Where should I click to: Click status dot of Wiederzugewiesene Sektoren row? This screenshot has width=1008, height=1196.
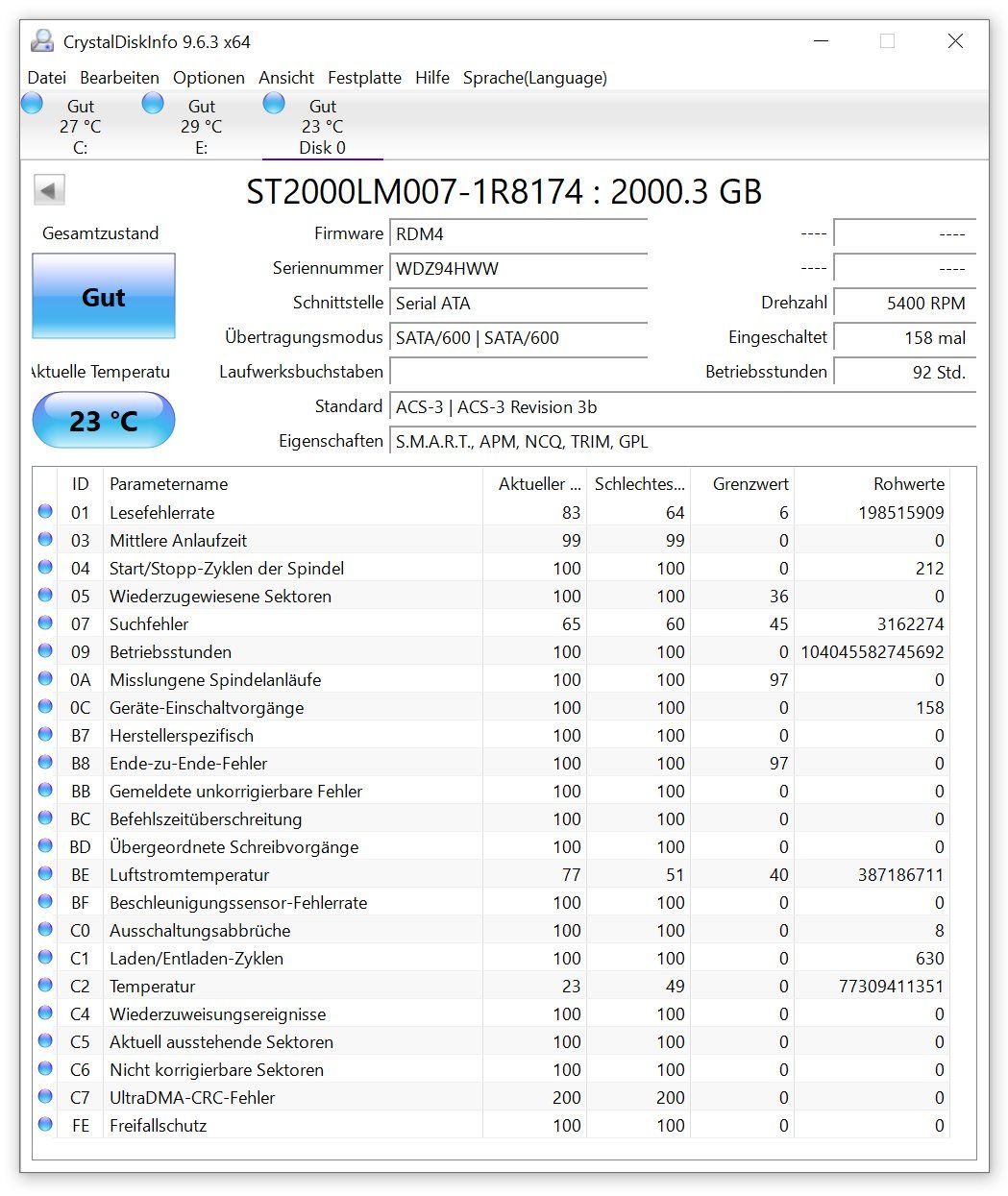[x=45, y=596]
